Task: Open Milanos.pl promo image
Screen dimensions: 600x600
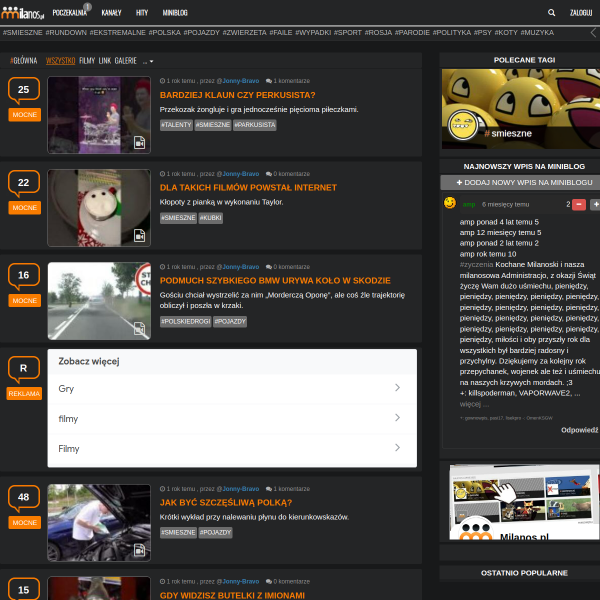Action: pos(524,502)
